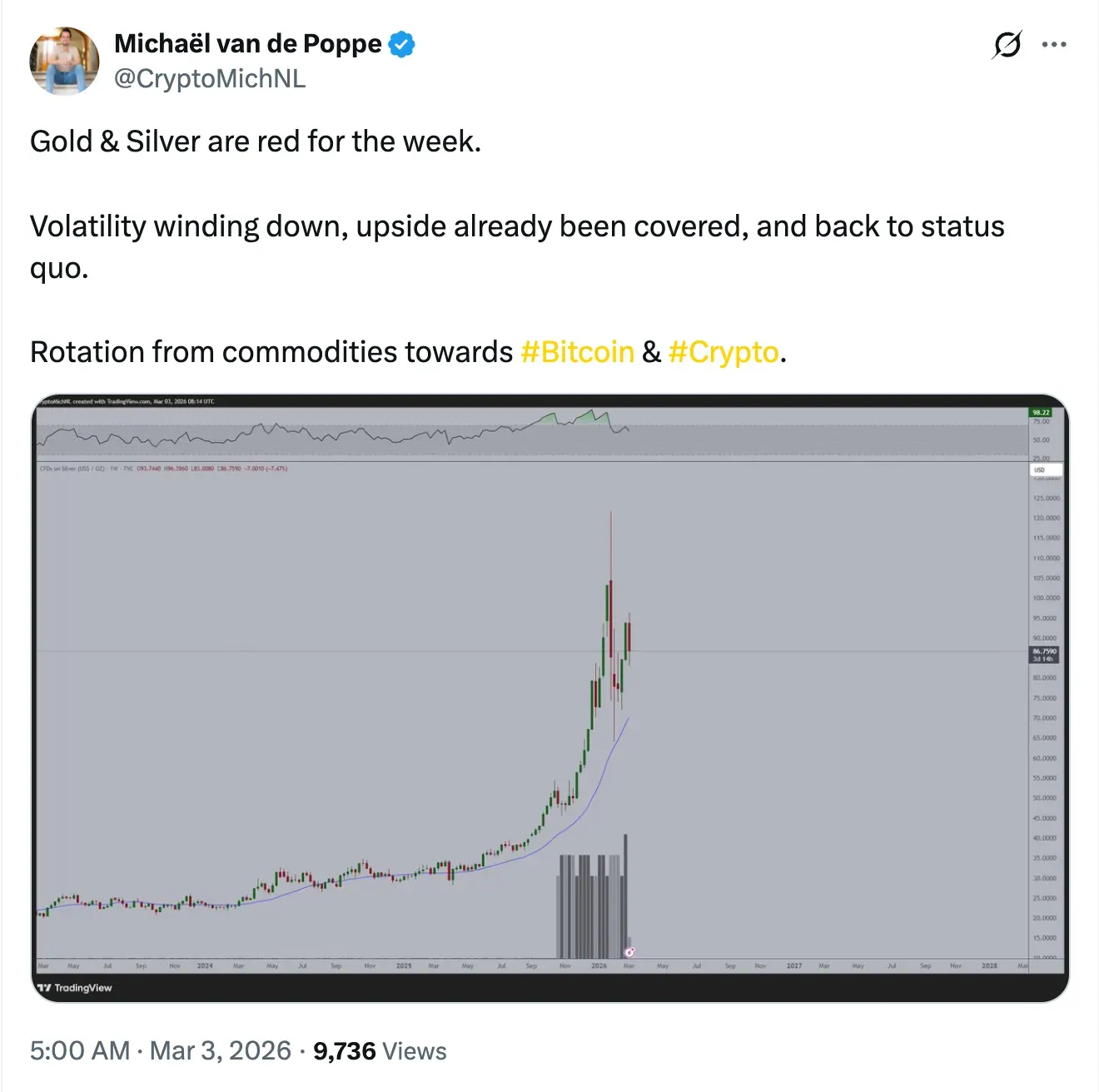Open the Michaël van de Poppe display name
1099x1092 pixels.
tap(247, 44)
